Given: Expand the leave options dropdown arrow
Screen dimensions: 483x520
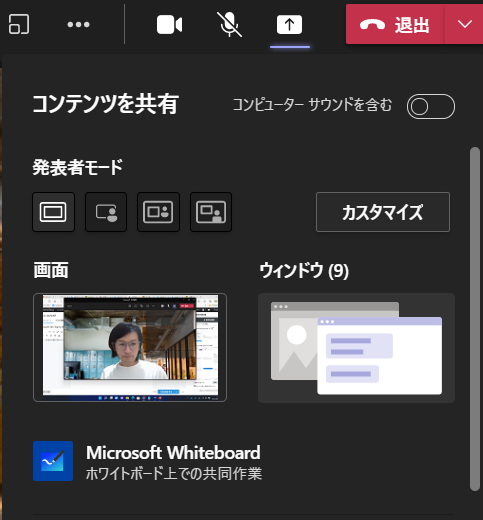Looking at the screenshot, I should 464,24.
